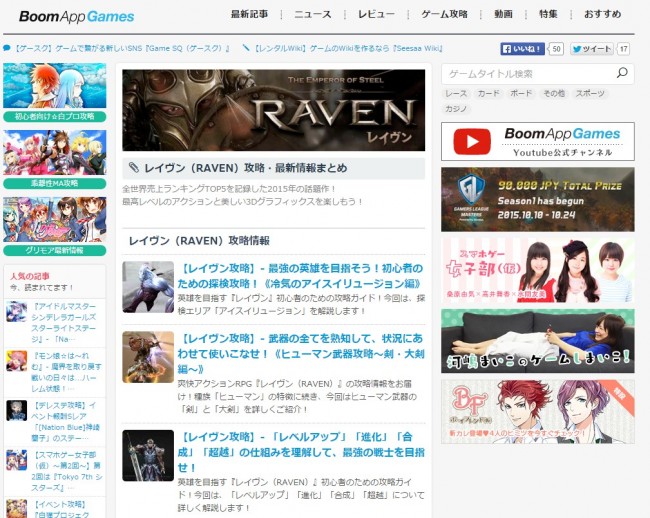Click the tweet count 17

pos(623,49)
